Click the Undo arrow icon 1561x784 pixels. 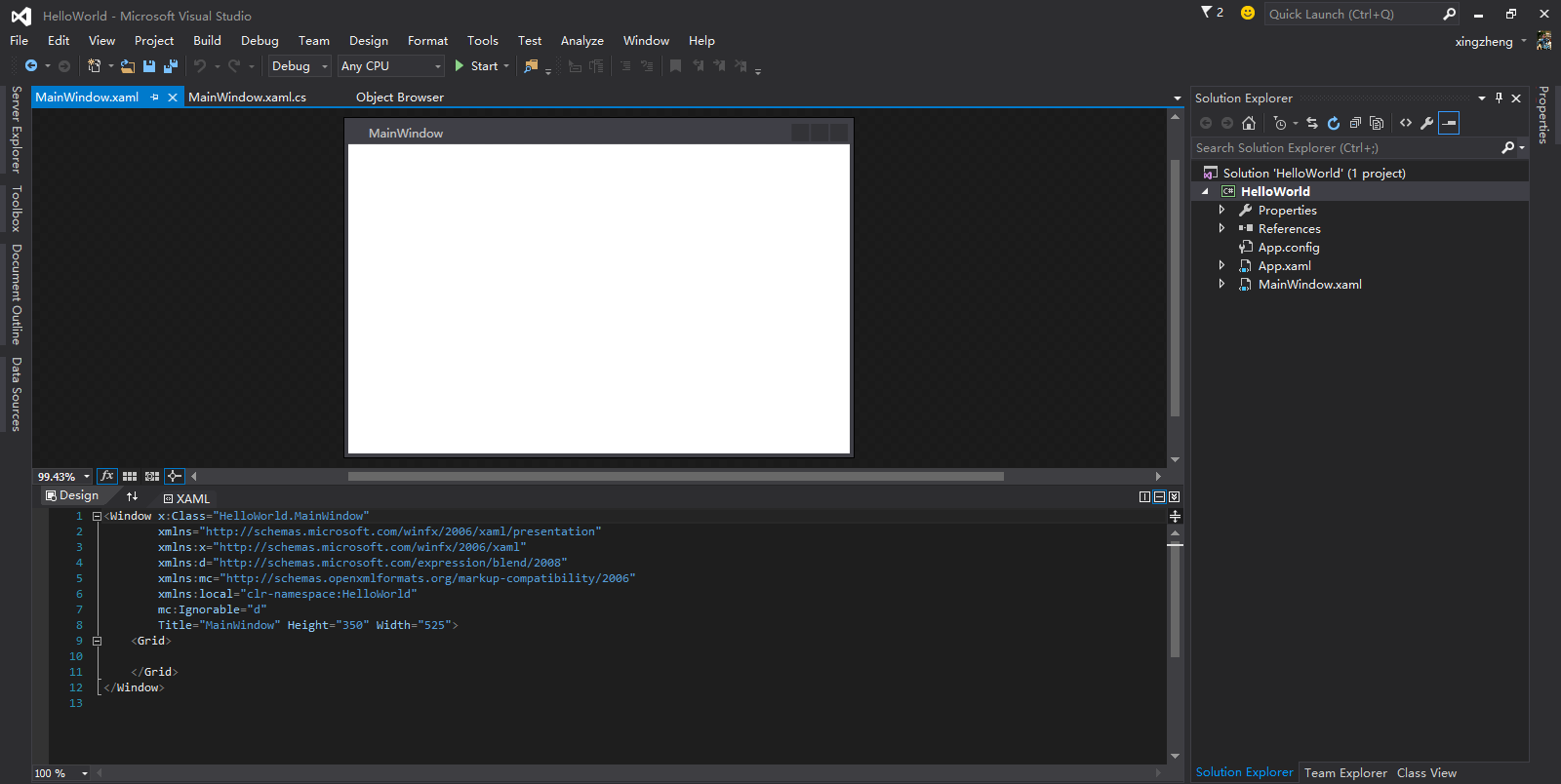(200, 65)
